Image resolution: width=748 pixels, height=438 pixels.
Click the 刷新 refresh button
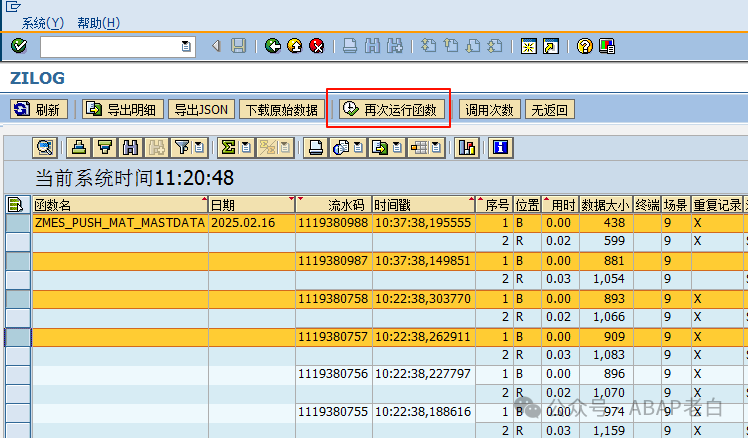[39, 109]
